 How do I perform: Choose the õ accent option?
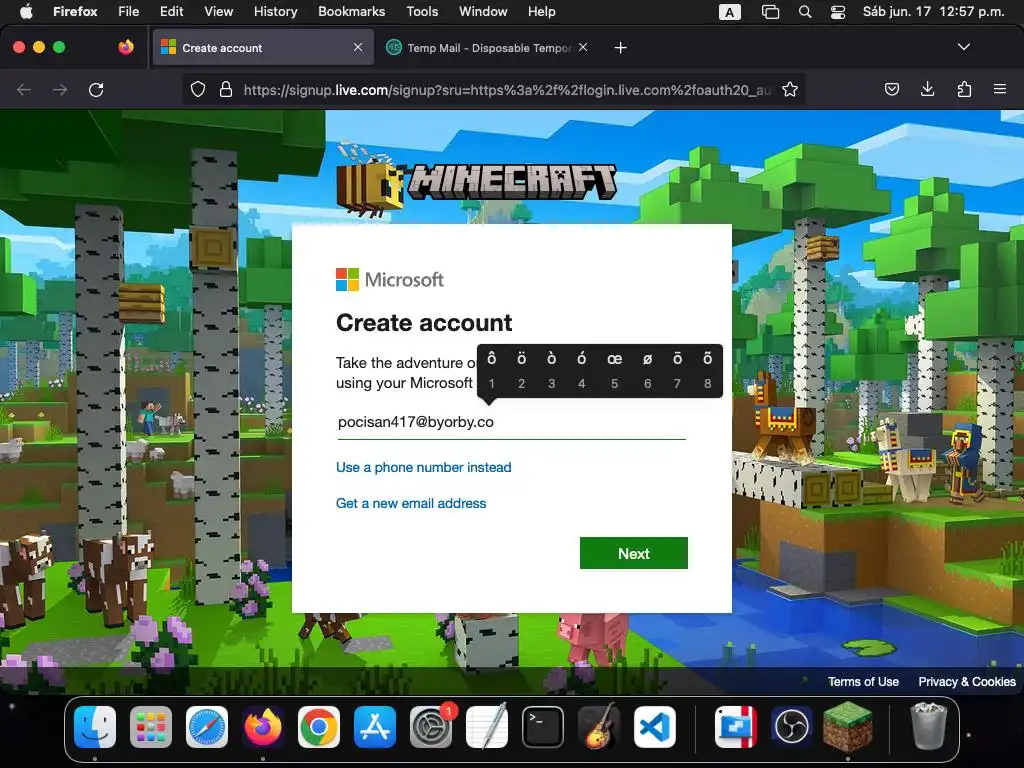pyautogui.click(x=707, y=370)
